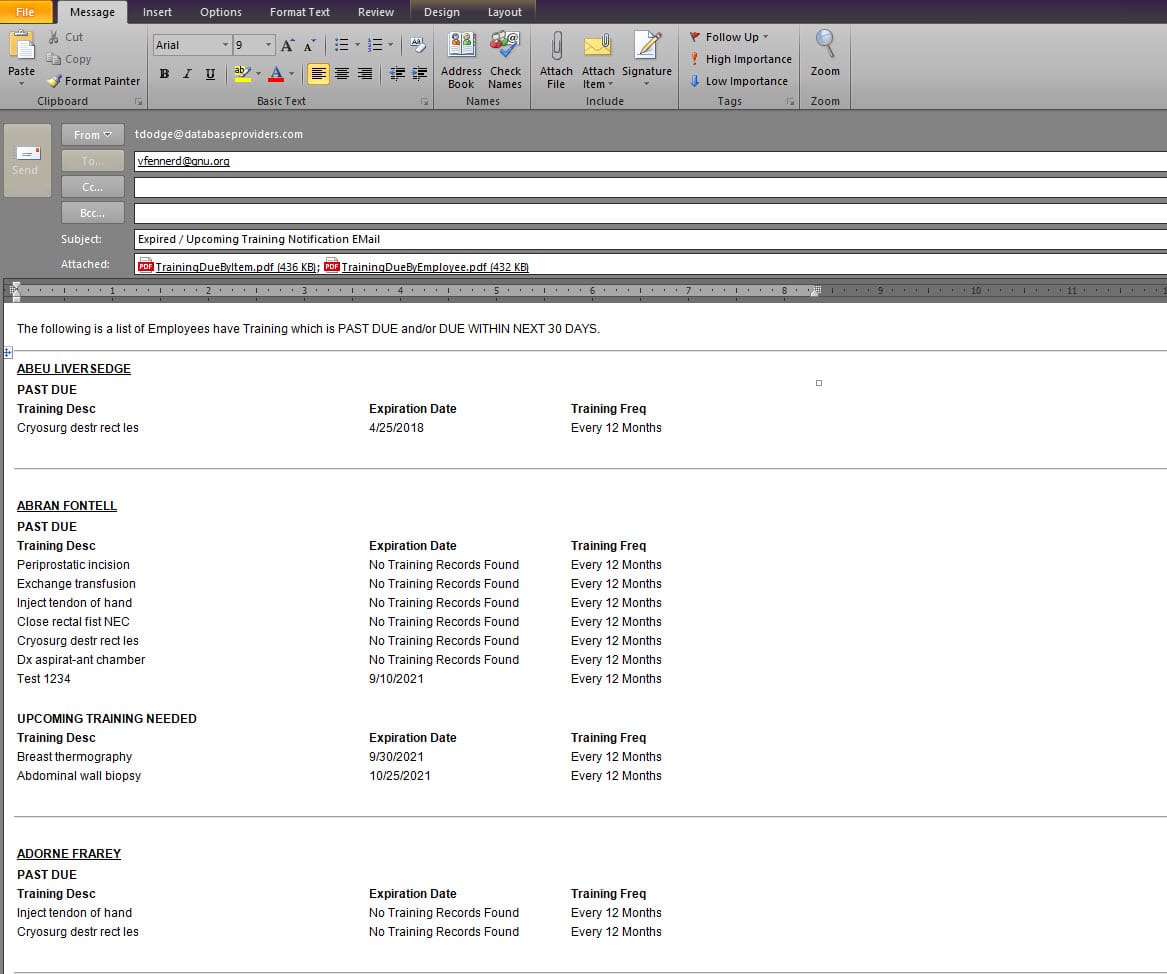This screenshot has width=1167, height=974.
Task: Open the Arial font name dropdown
Action: [225, 45]
